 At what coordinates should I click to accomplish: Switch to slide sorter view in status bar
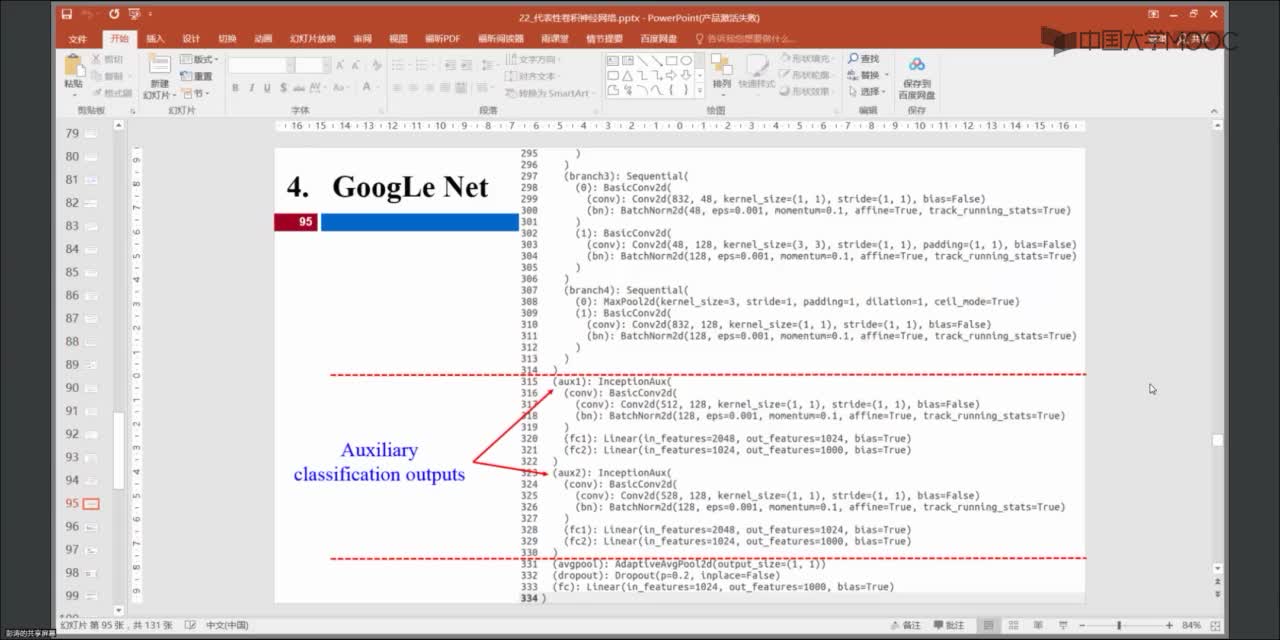pyautogui.click(x=1012, y=626)
